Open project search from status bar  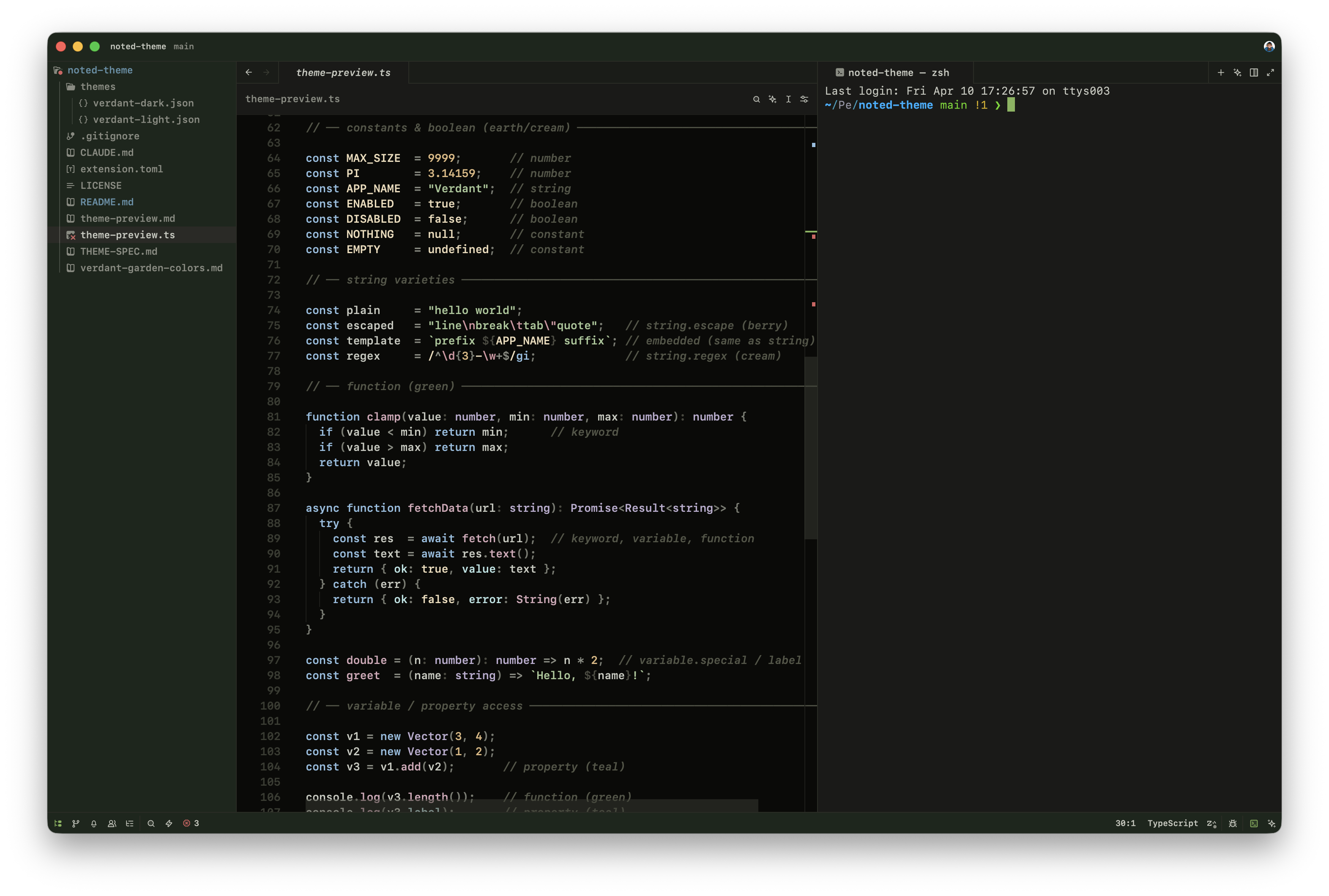click(151, 823)
